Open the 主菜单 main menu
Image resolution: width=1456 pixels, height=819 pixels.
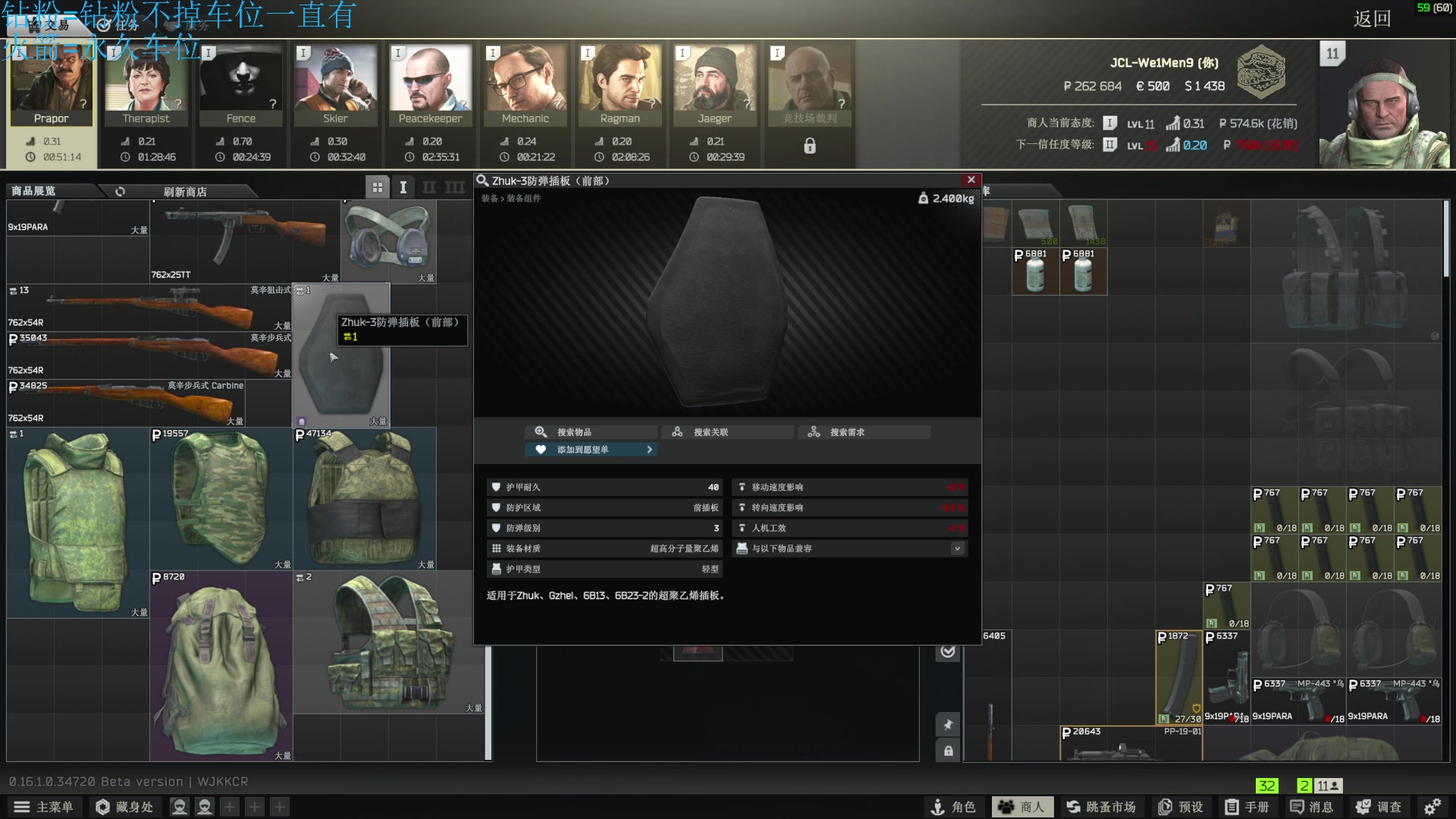(x=44, y=807)
